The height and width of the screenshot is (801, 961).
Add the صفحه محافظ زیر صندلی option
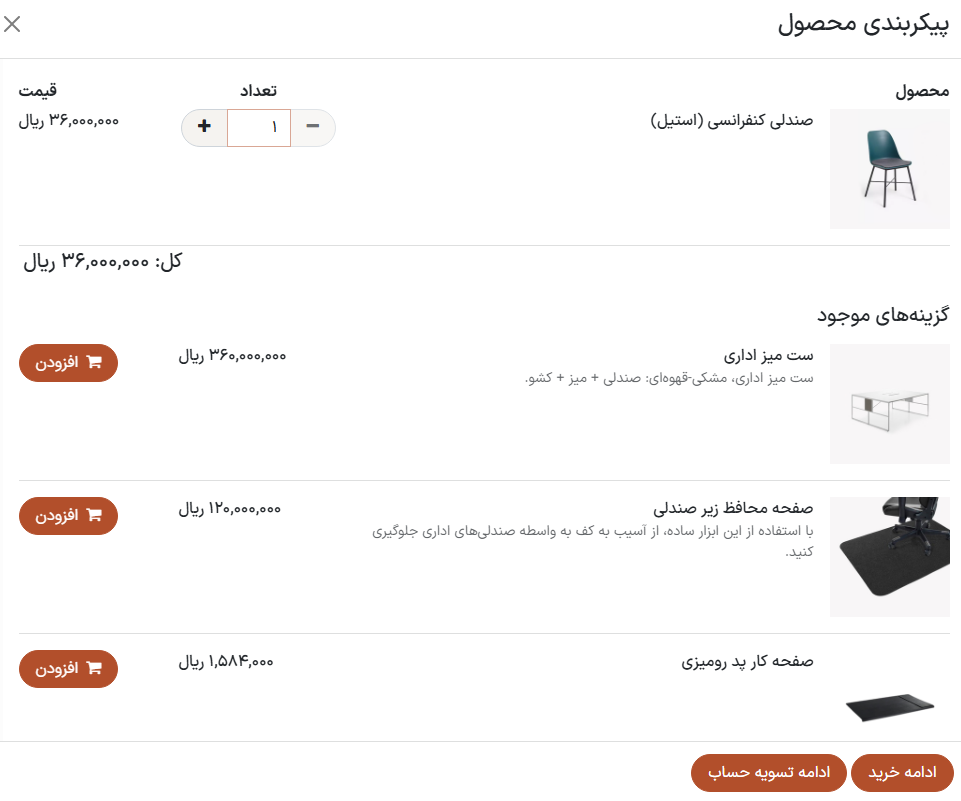click(x=68, y=516)
